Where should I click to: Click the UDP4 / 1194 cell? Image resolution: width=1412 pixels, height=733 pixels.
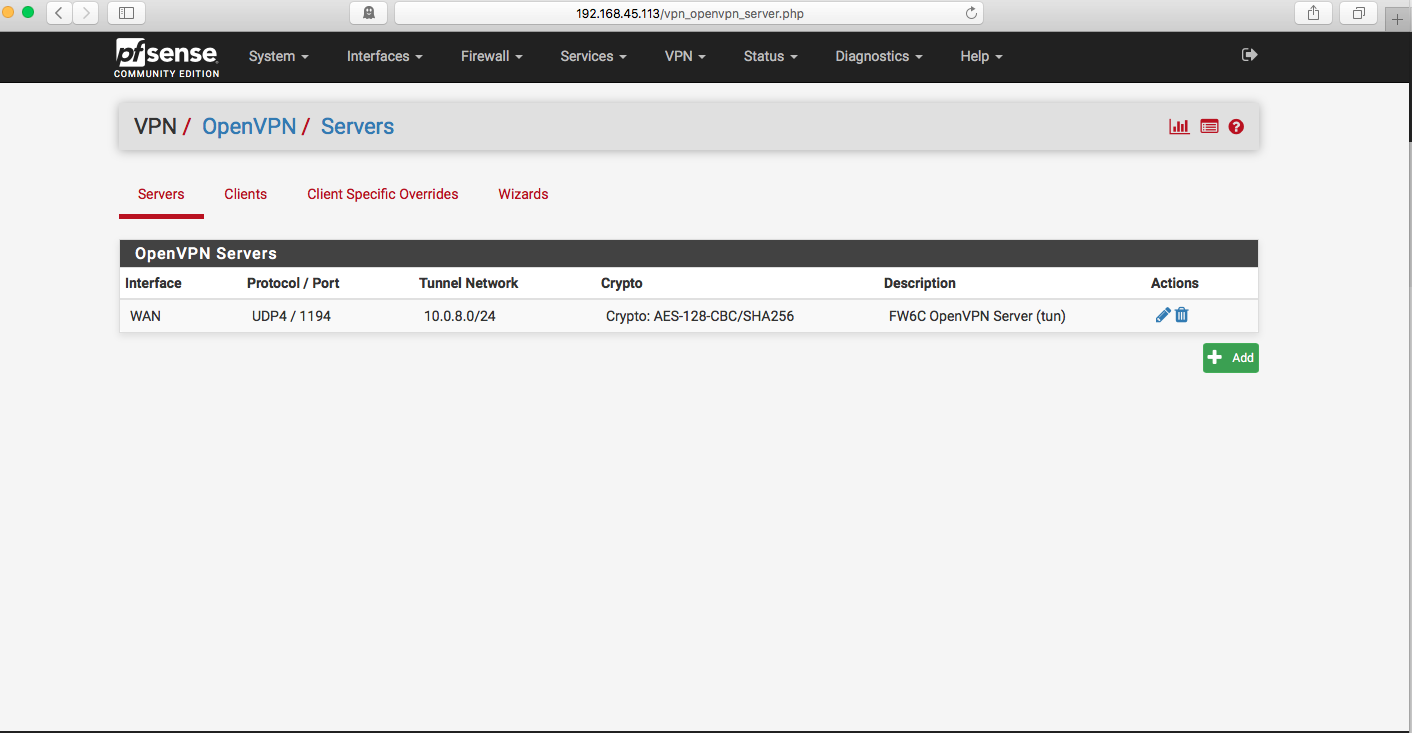291,316
